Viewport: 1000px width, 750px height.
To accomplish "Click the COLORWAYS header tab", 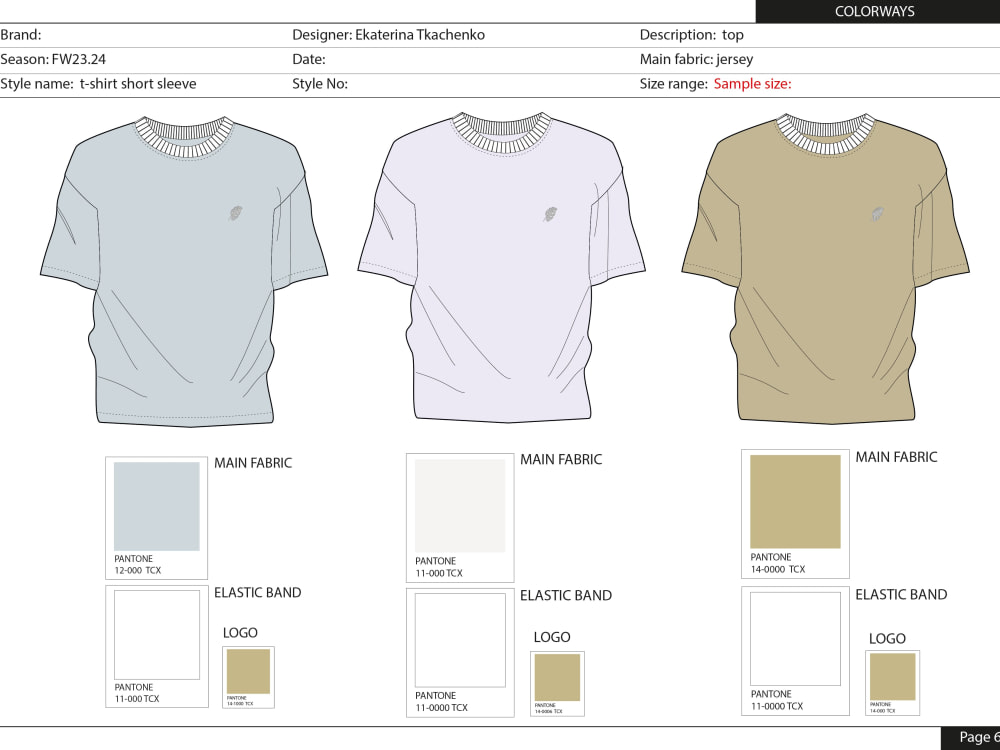I will click(878, 11).
